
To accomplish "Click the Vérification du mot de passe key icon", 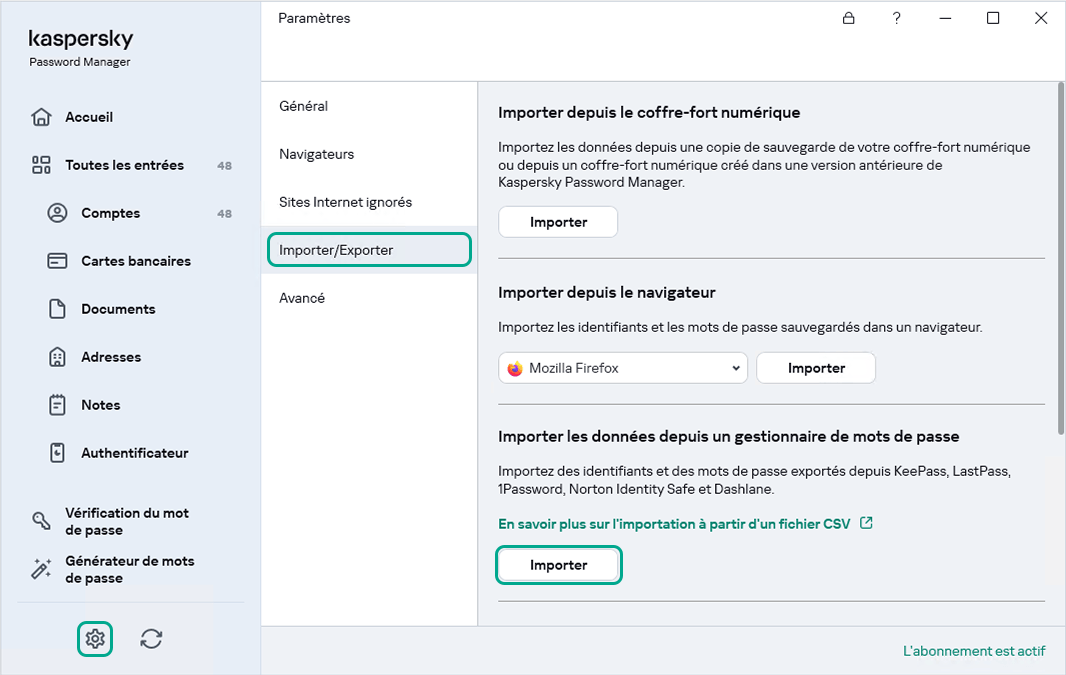I will 41,521.
